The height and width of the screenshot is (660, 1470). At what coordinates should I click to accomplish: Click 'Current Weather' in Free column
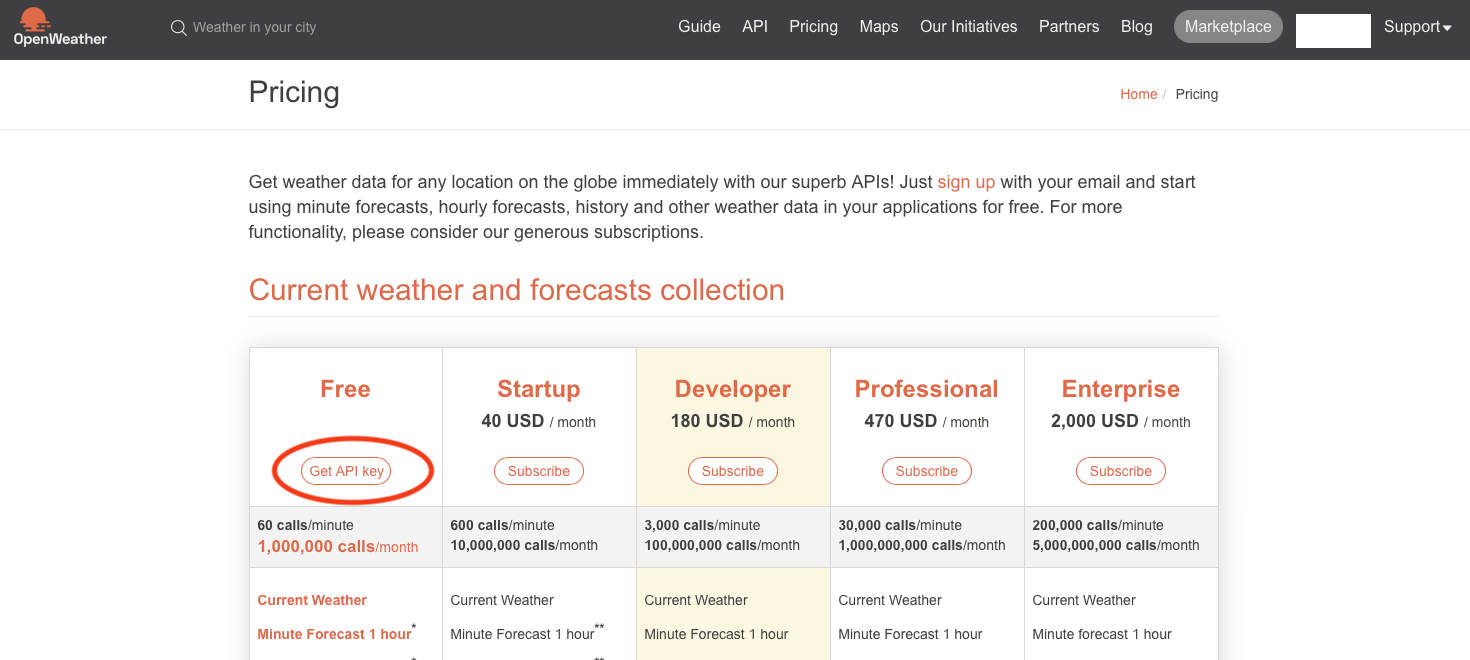[x=312, y=600]
